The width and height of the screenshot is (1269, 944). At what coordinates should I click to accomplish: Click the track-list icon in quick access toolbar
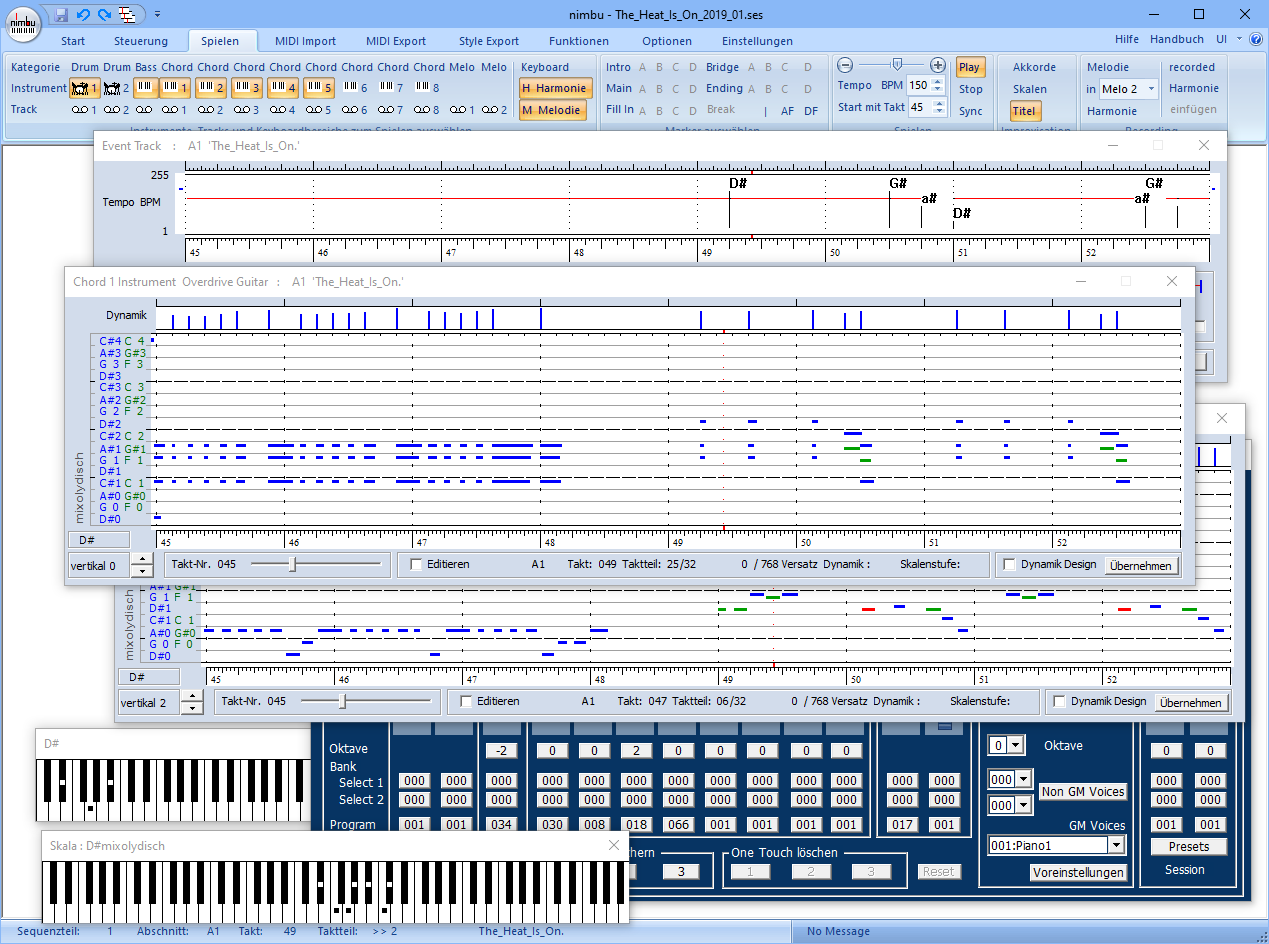click(126, 14)
